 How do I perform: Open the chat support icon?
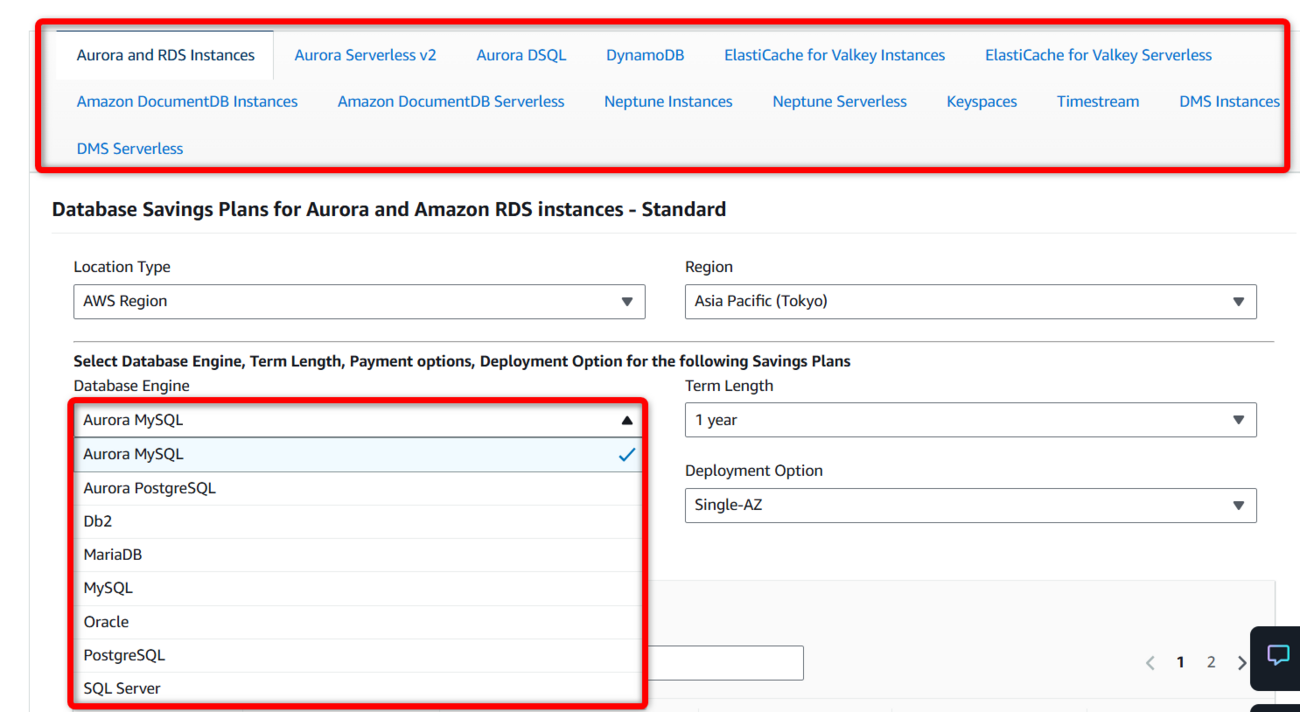[1277, 657]
